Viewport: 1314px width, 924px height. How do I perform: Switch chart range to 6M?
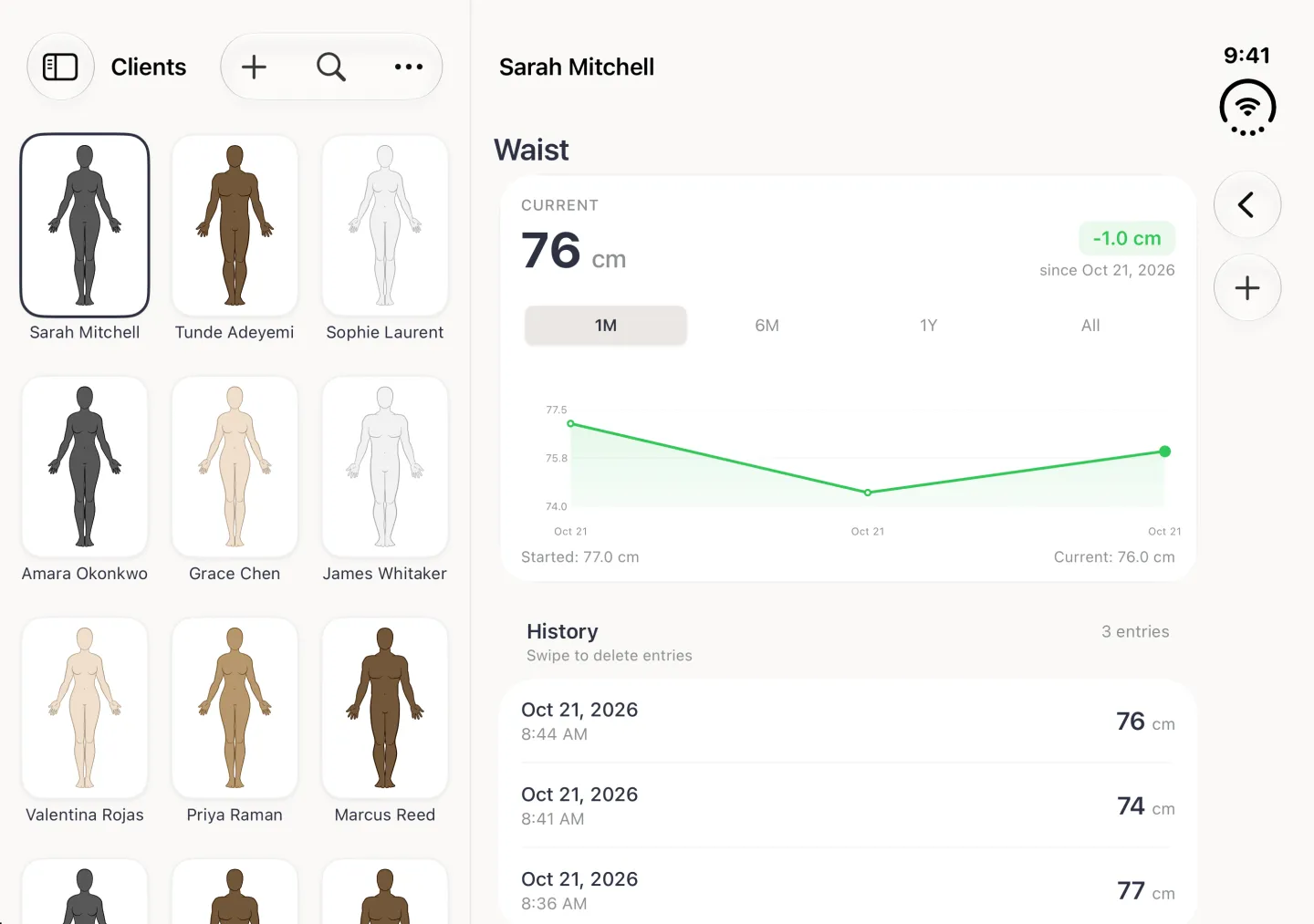(767, 326)
